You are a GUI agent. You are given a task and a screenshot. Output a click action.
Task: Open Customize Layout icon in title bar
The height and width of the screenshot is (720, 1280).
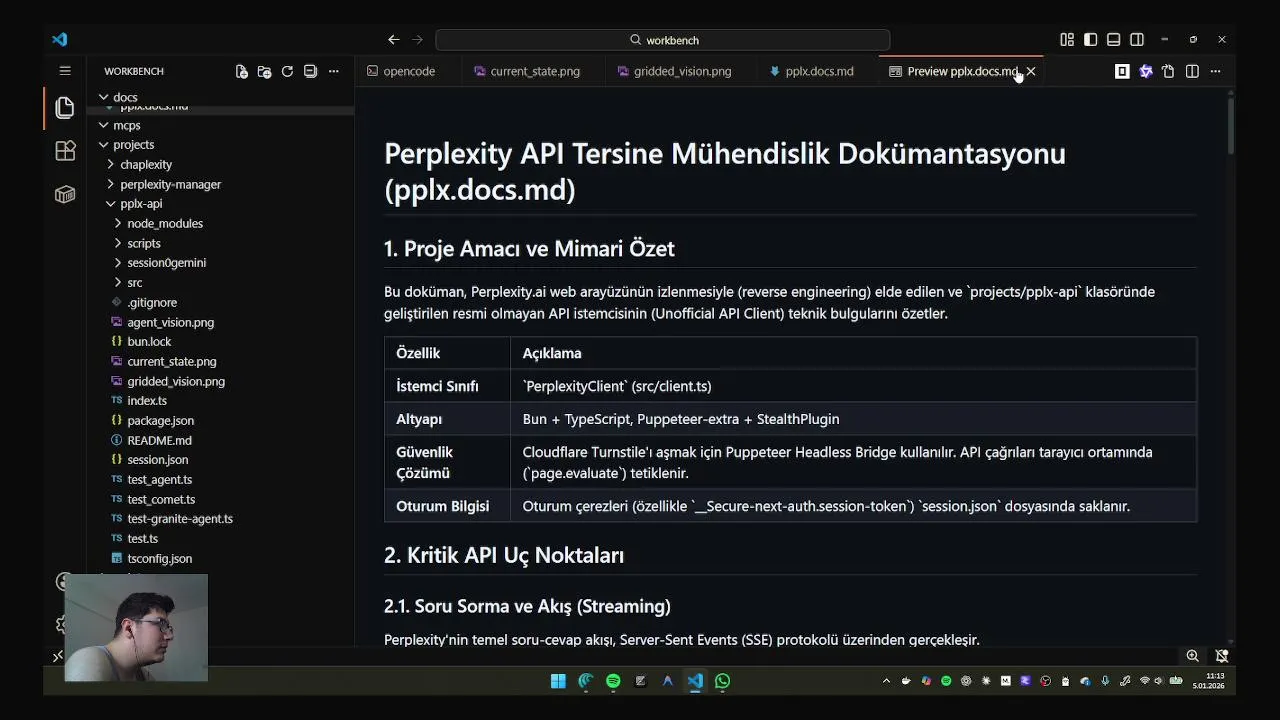coord(1067,40)
